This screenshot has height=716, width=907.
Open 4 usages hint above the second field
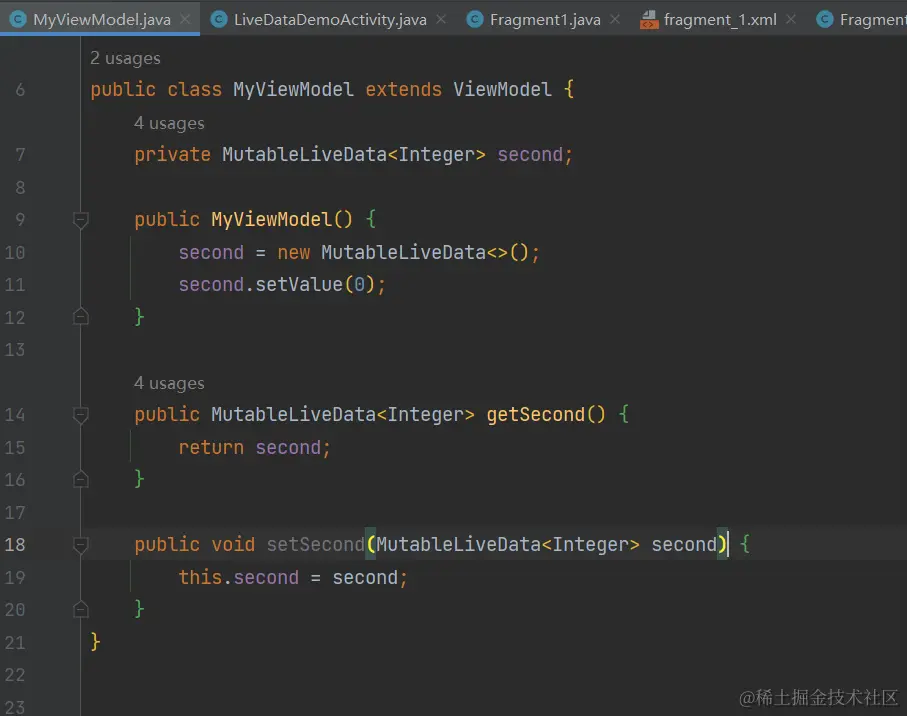pos(169,123)
